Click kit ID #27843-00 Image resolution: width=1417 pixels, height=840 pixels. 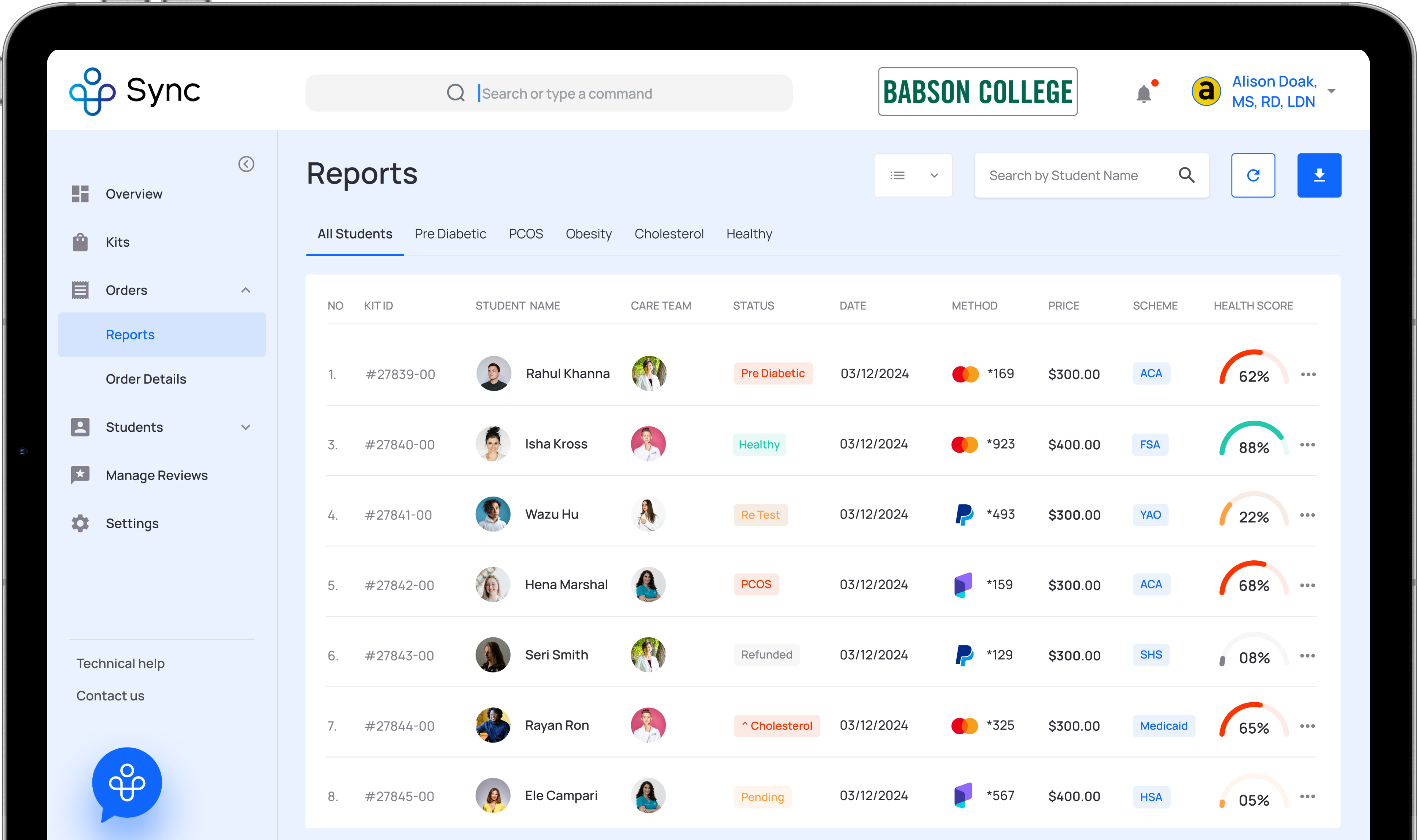[x=399, y=656]
